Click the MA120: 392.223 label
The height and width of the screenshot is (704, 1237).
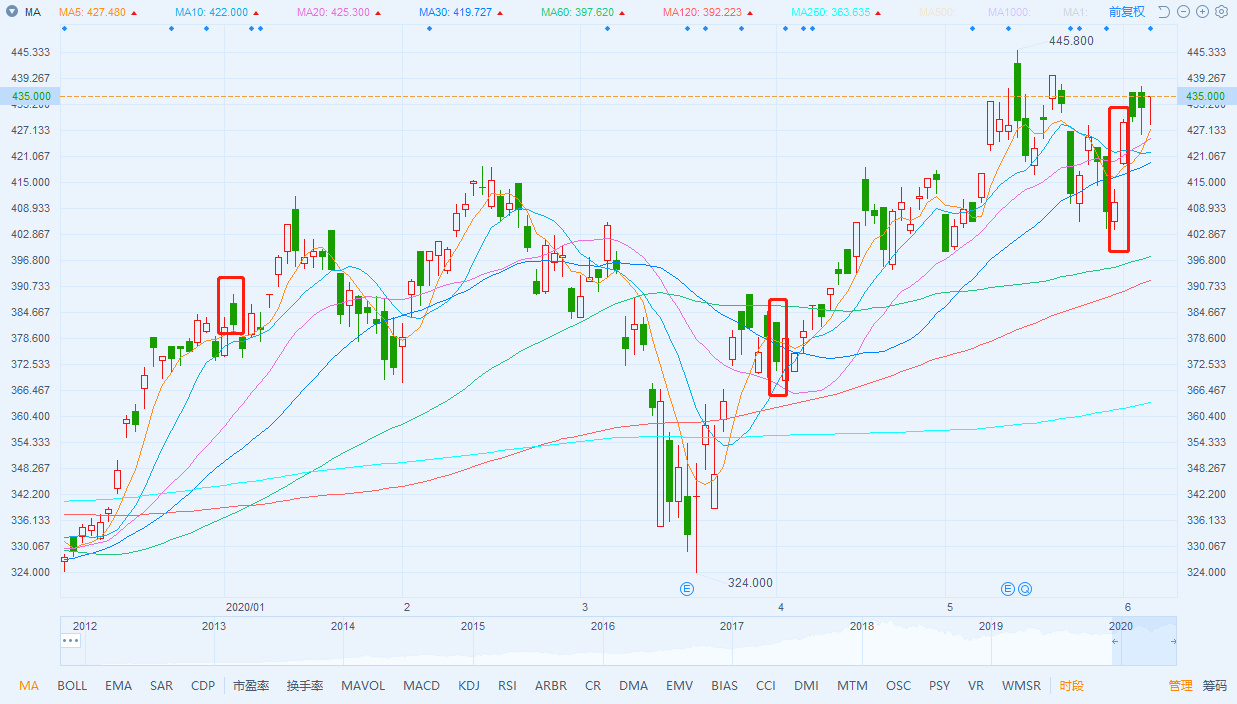(702, 12)
